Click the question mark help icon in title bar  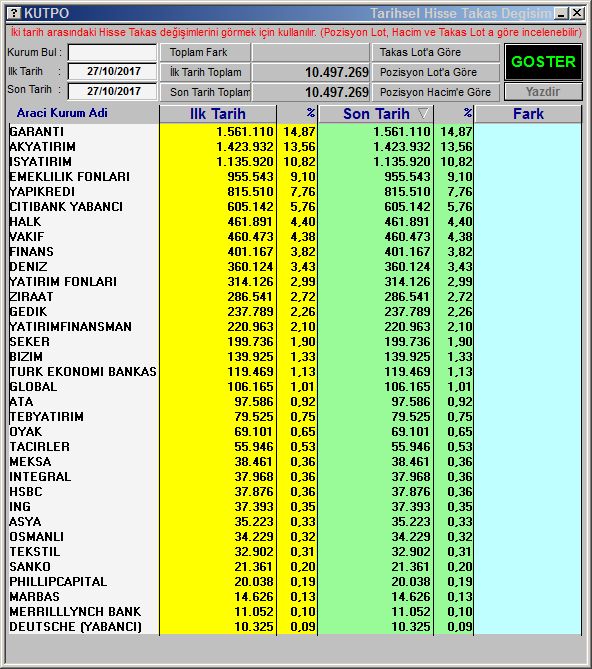(15, 13)
